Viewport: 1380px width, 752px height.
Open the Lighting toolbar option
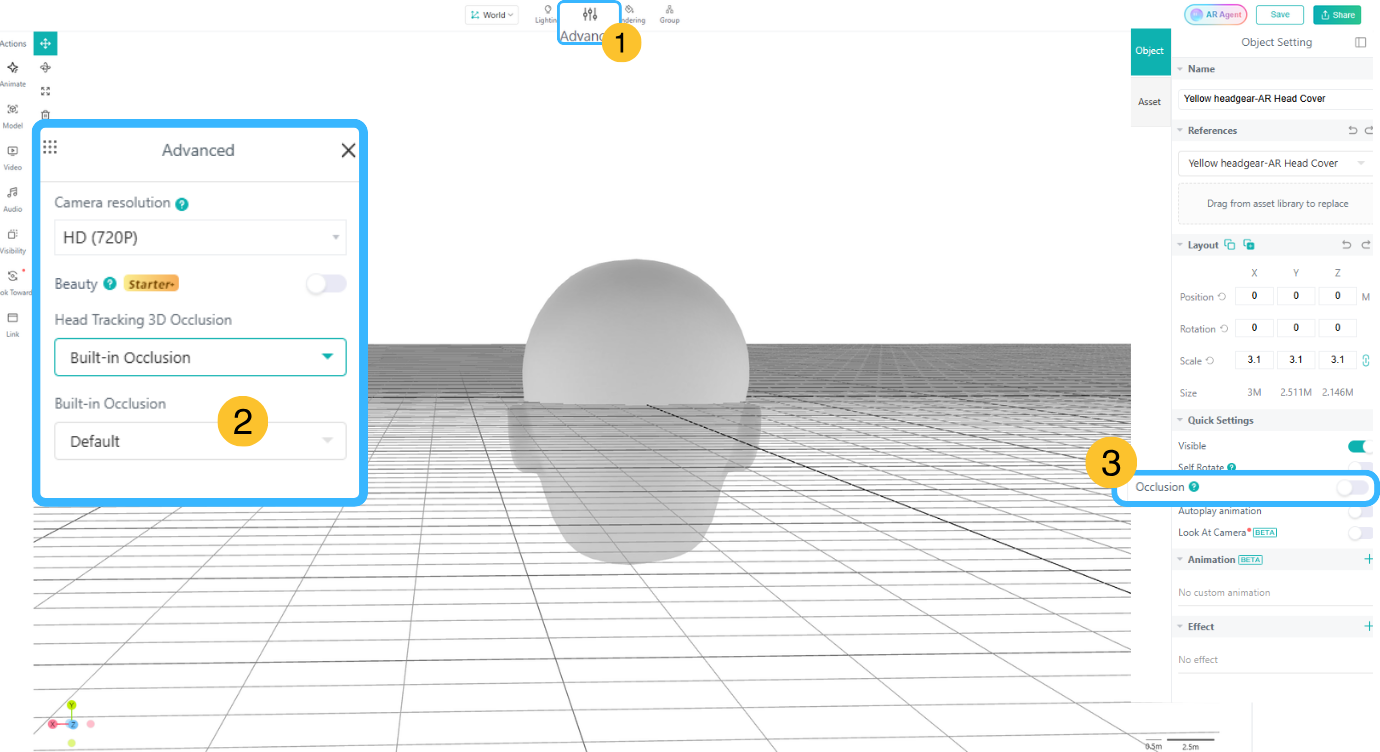click(x=547, y=13)
